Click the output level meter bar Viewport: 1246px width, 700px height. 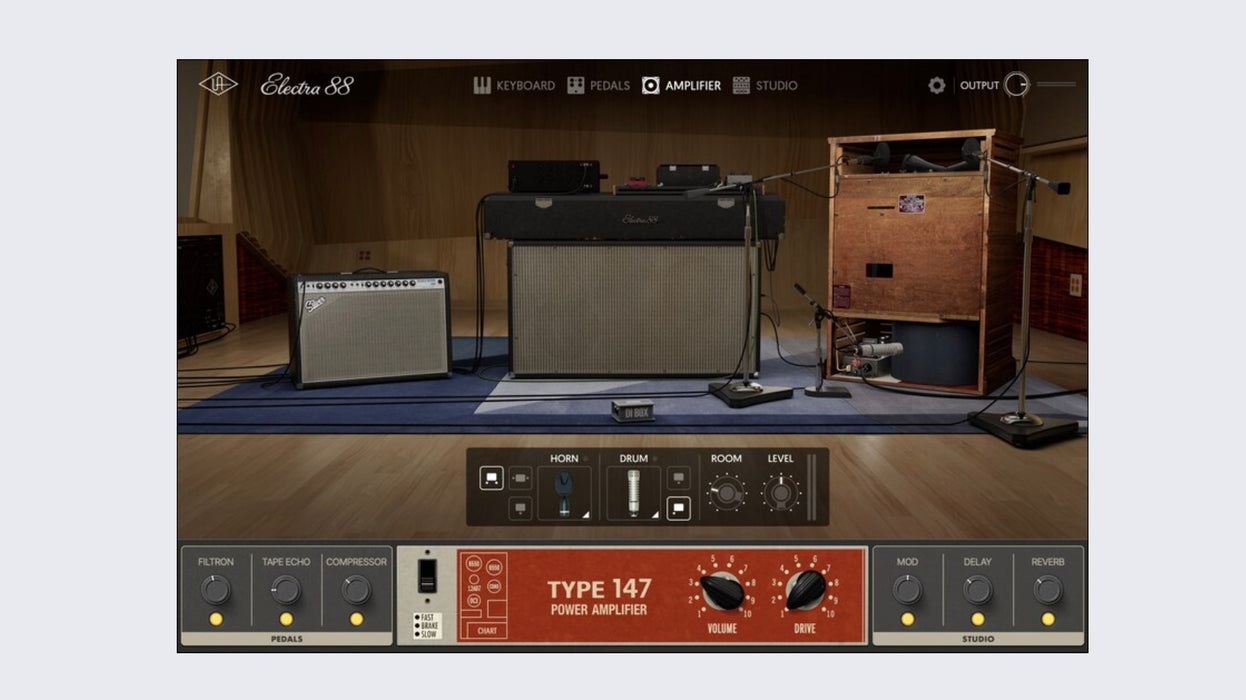(x=1056, y=85)
